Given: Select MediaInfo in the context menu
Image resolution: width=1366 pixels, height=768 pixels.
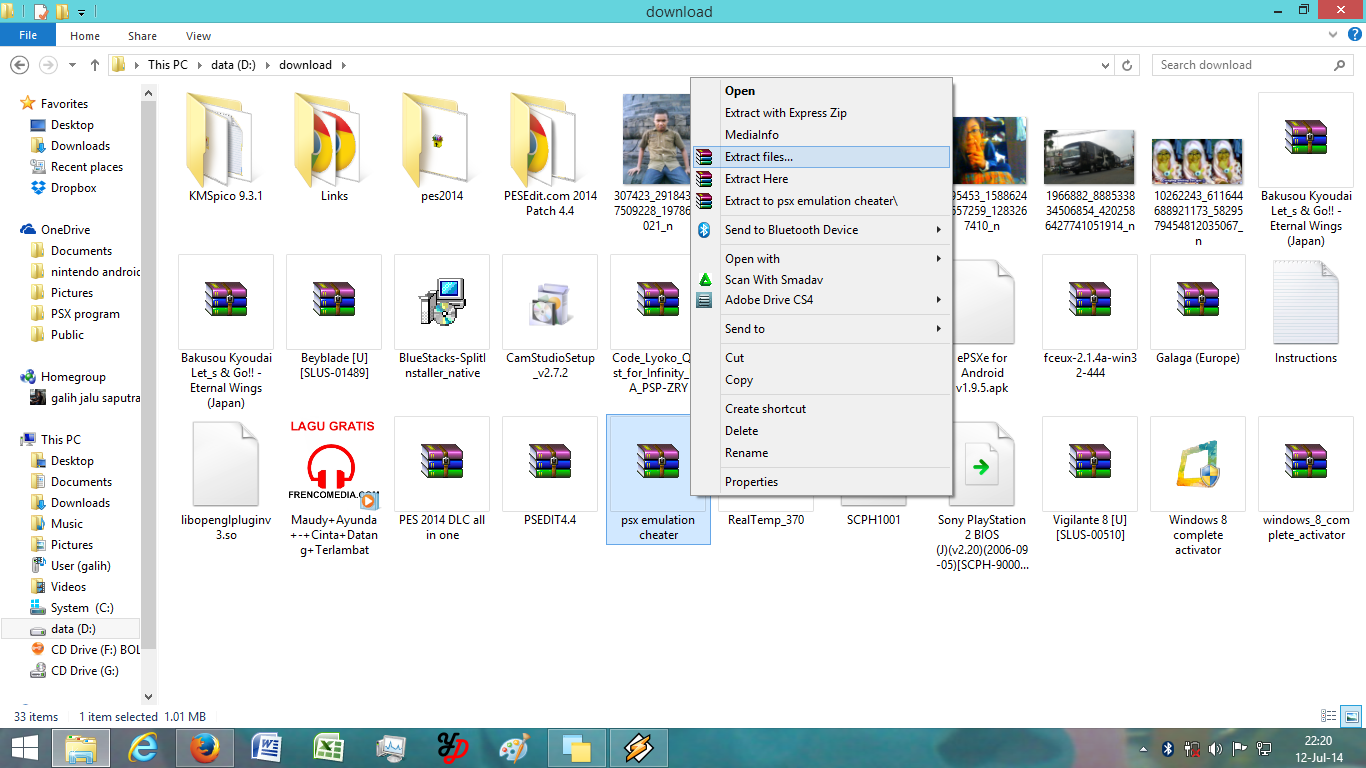Looking at the screenshot, I should coord(821,135).
